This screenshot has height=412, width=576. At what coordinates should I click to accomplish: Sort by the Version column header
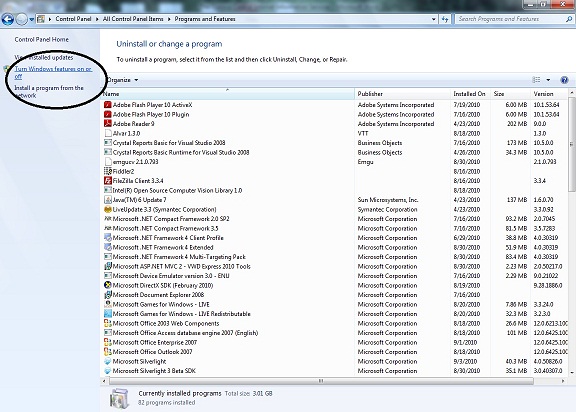(550, 94)
